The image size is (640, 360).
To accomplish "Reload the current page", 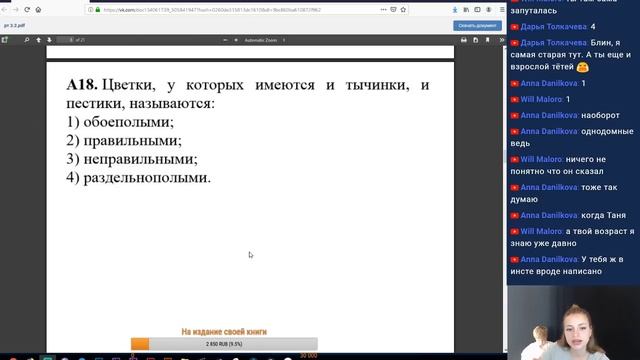I will [27, 9].
